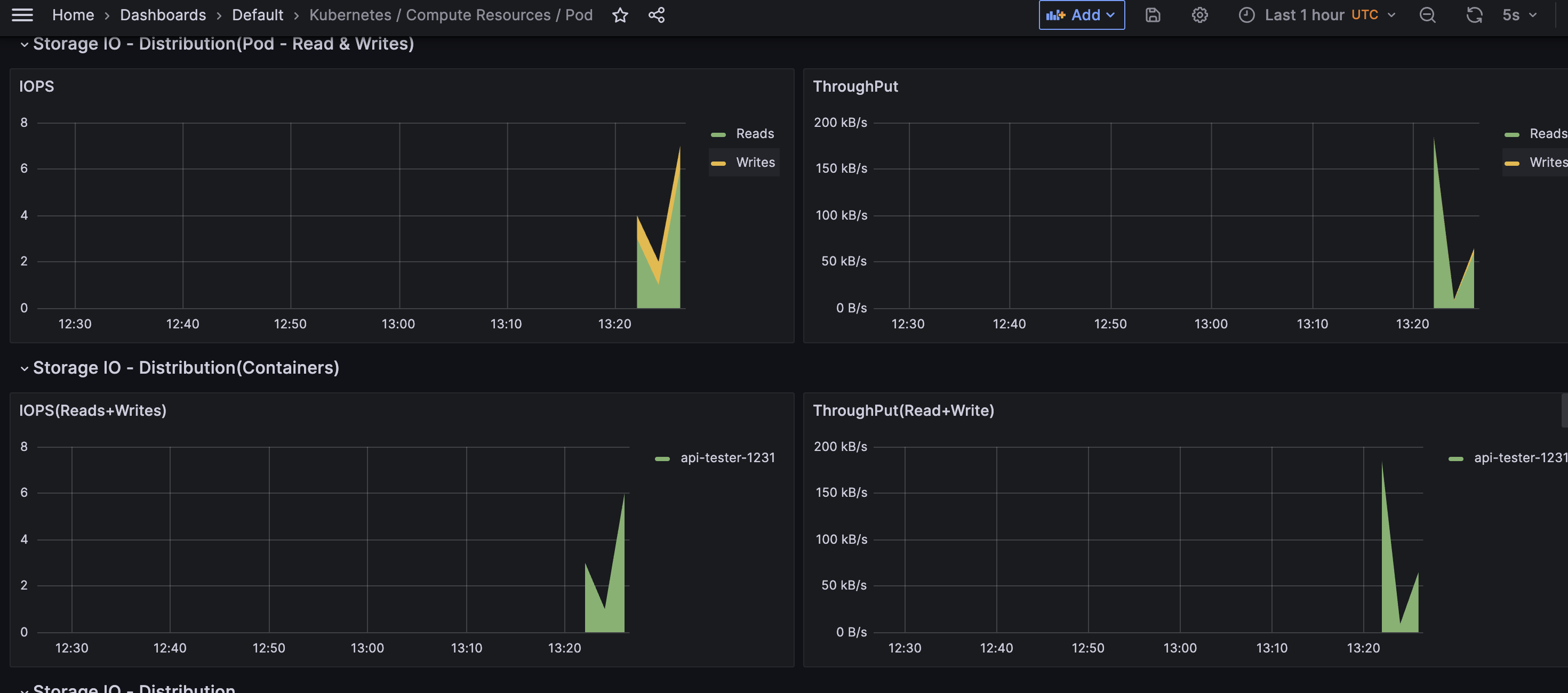Toggle Reads series in IOPS legend
The width and height of the screenshot is (1568, 693).
click(754, 133)
